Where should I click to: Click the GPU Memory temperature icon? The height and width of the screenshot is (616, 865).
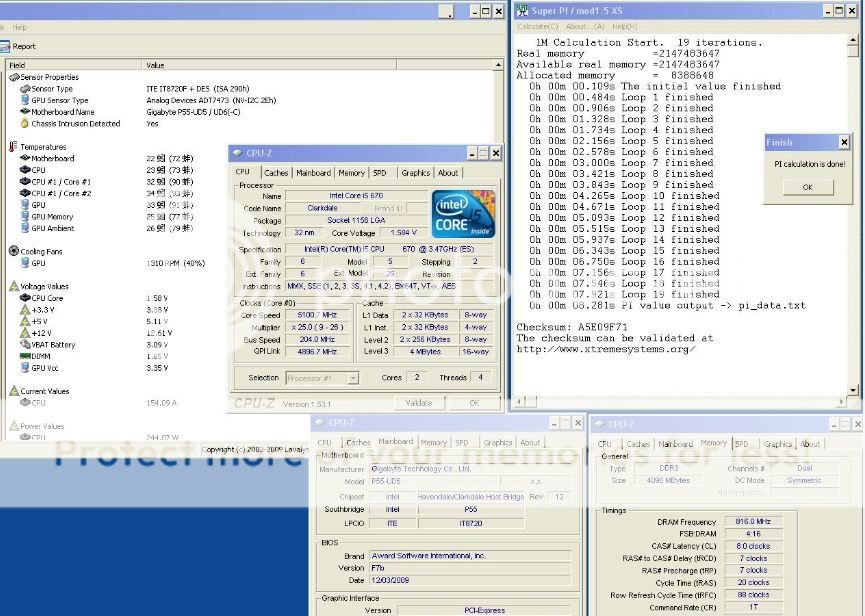pyautogui.click(x=25, y=216)
